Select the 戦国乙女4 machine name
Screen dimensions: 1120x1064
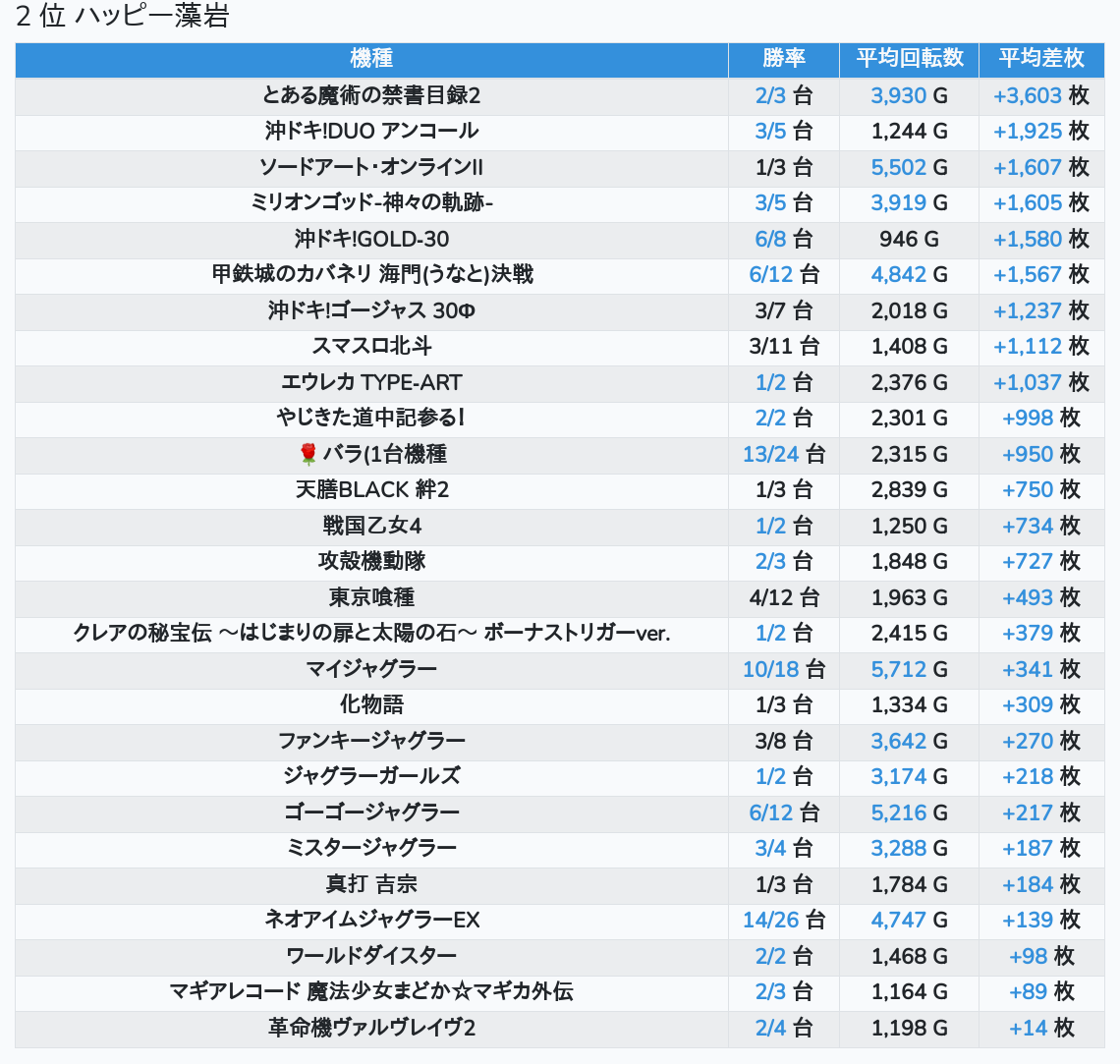pyautogui.click(x=371, y=526)
